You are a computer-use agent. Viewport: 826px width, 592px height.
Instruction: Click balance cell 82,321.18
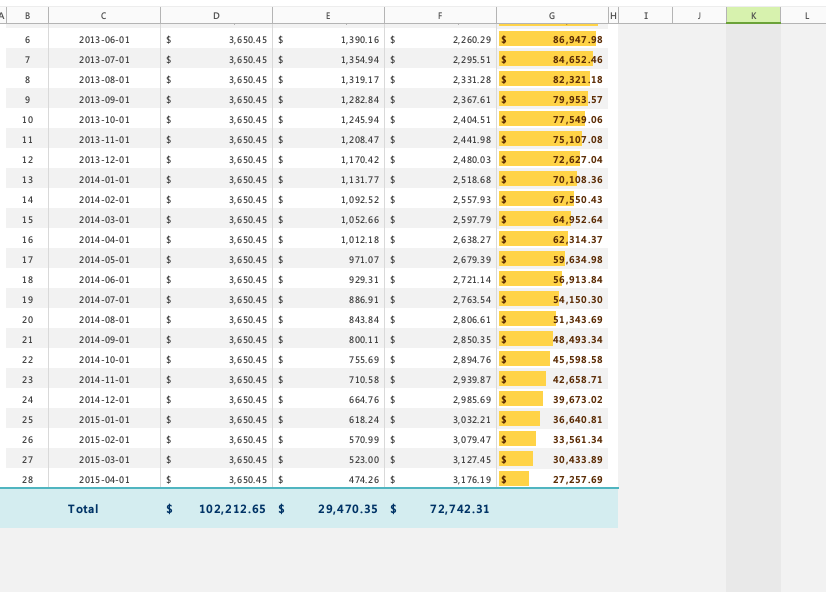tap(552, 80)
